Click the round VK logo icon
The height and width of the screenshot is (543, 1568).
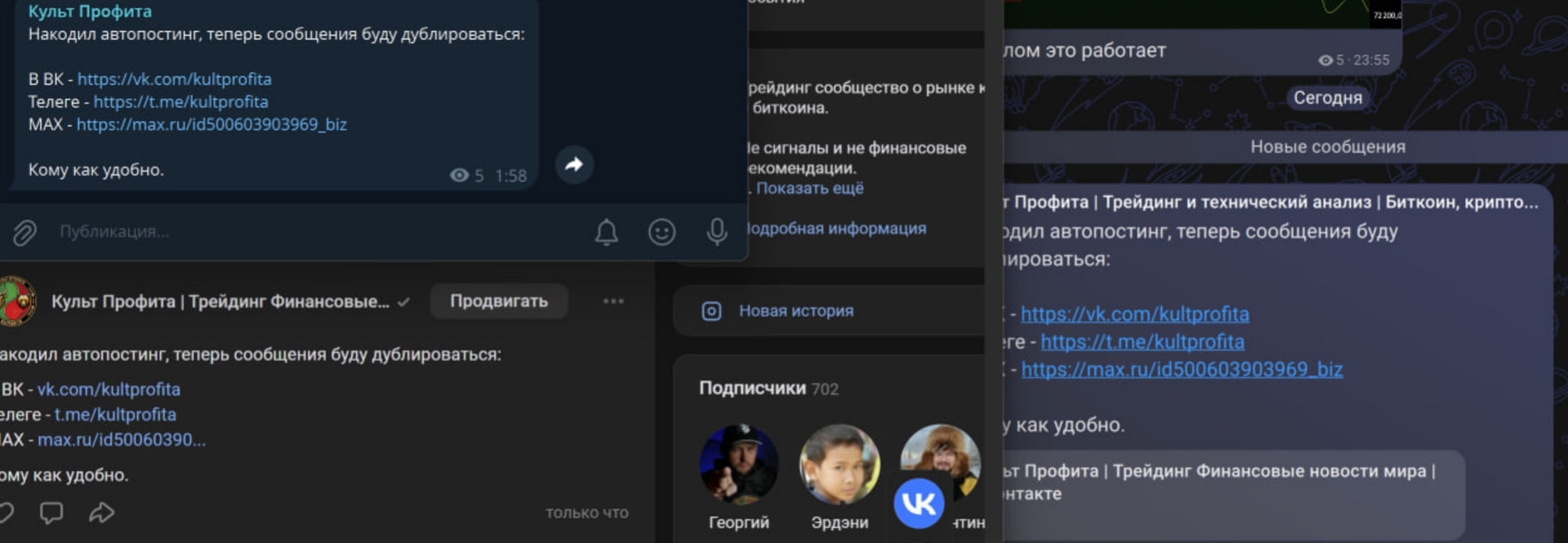point(919,504)
